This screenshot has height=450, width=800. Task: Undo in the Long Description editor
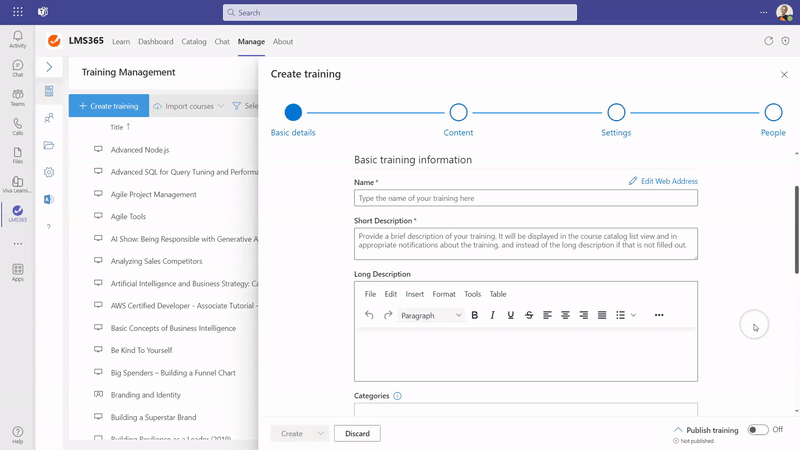pos(369,315)
